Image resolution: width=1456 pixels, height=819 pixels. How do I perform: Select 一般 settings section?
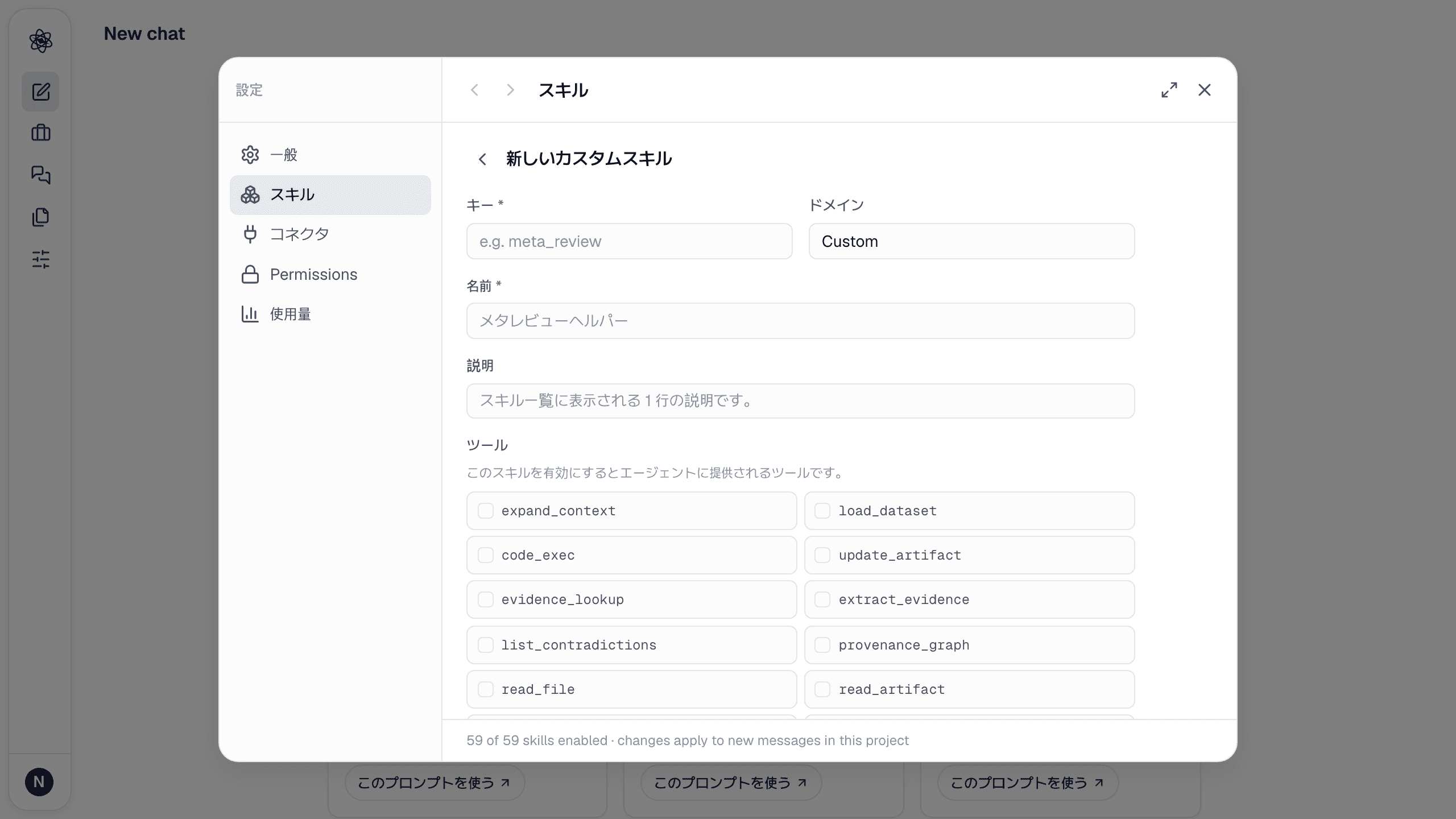pos(330,155)
